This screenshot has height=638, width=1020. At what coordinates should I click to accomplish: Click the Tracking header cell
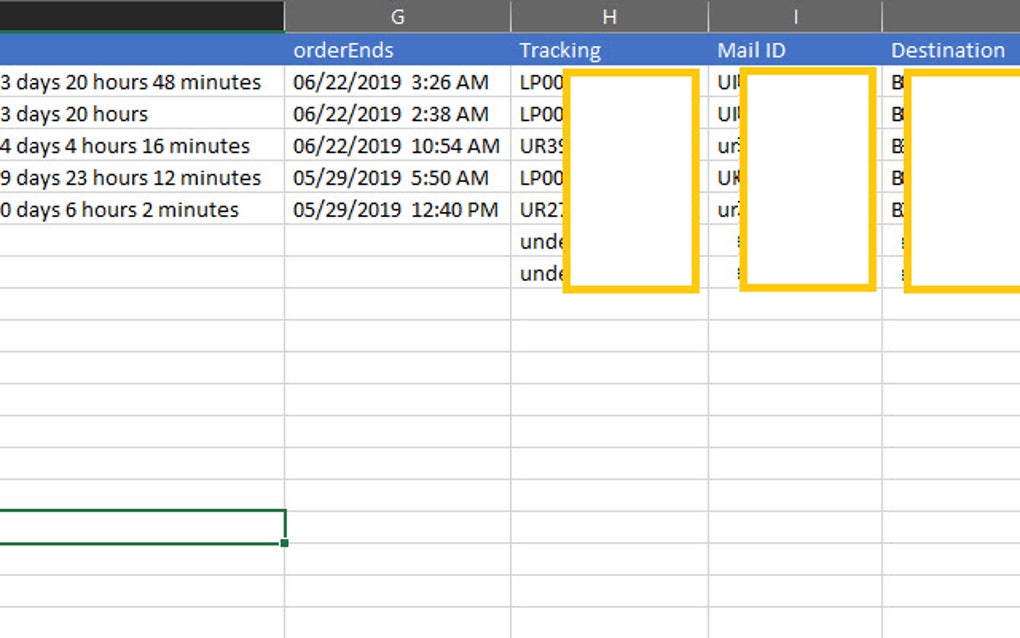[x=560, y=50]
